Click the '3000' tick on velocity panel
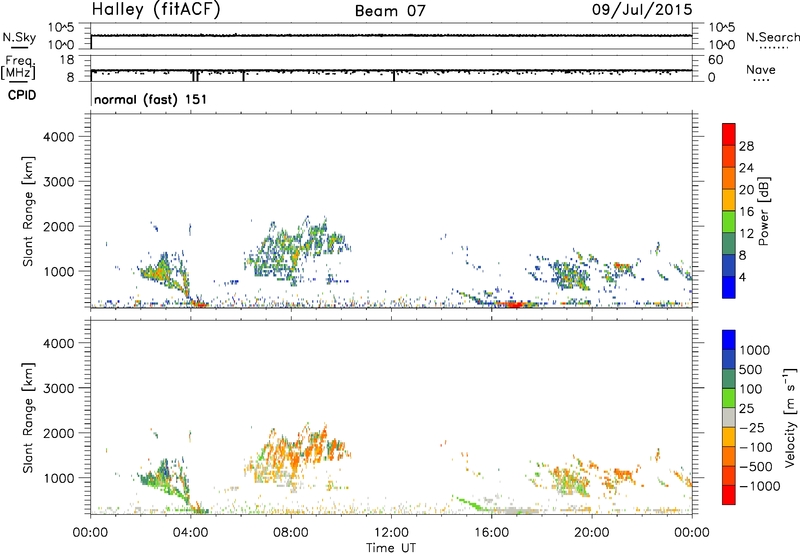800x554 pixels. point(58,388)
